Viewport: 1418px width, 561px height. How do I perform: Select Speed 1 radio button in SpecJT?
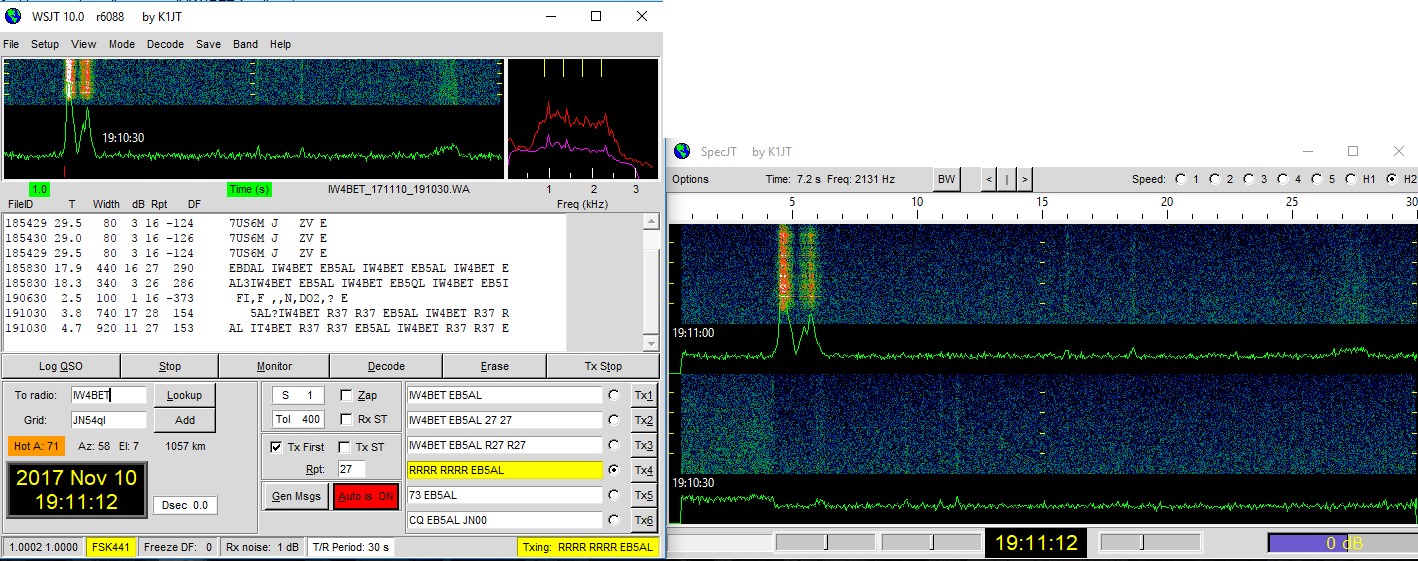click(1182, 179)
